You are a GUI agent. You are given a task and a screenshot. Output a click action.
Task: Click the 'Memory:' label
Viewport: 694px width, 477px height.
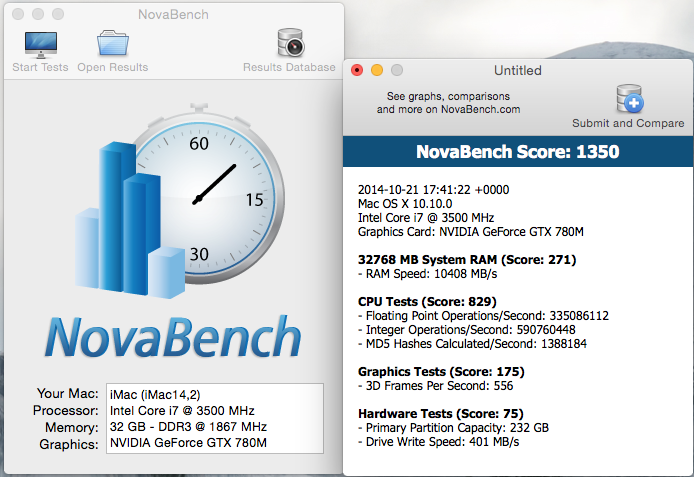pyautogui.click(x=72, y=427)
